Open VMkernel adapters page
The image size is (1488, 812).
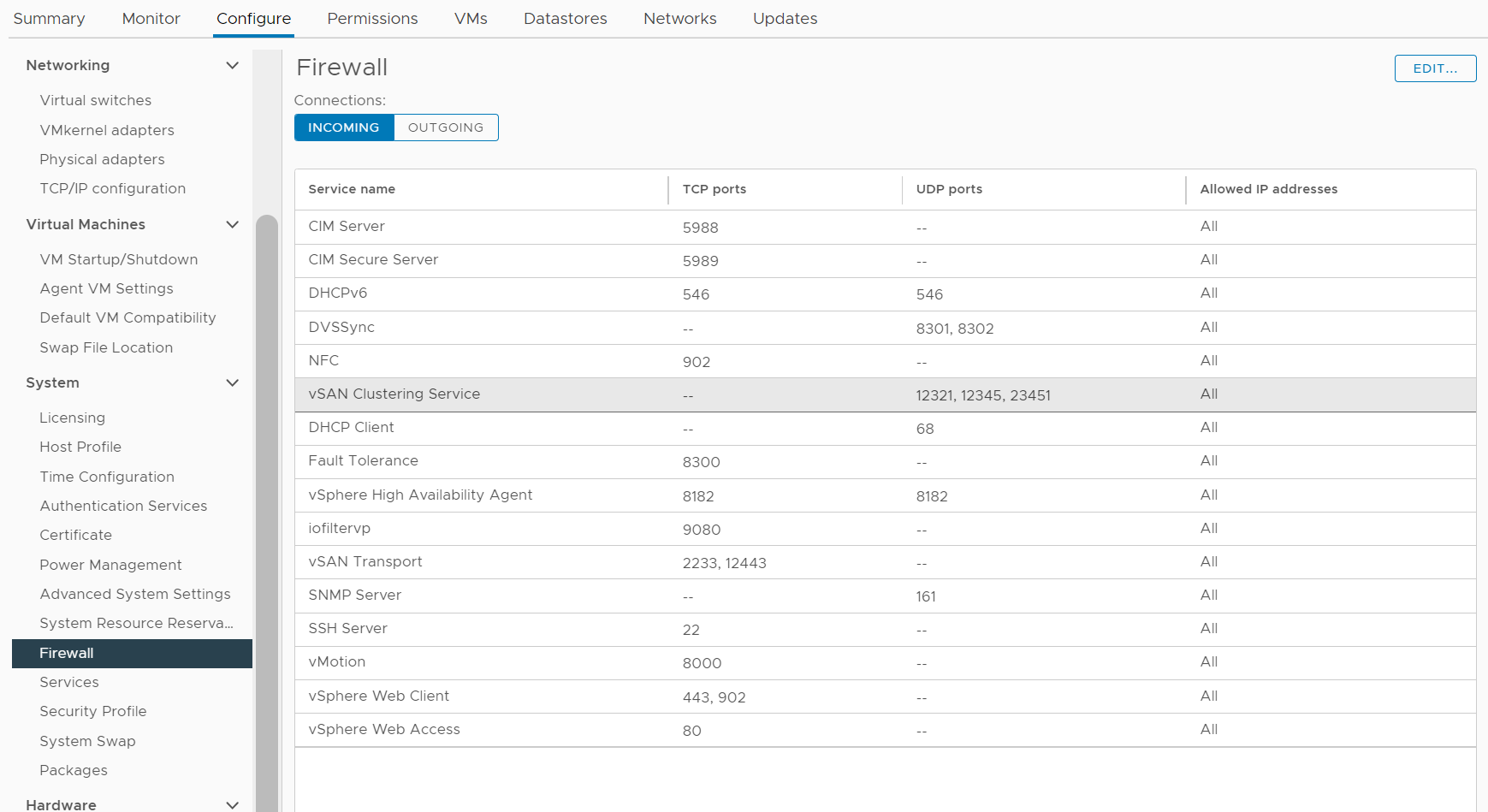(x=107, y=130)
